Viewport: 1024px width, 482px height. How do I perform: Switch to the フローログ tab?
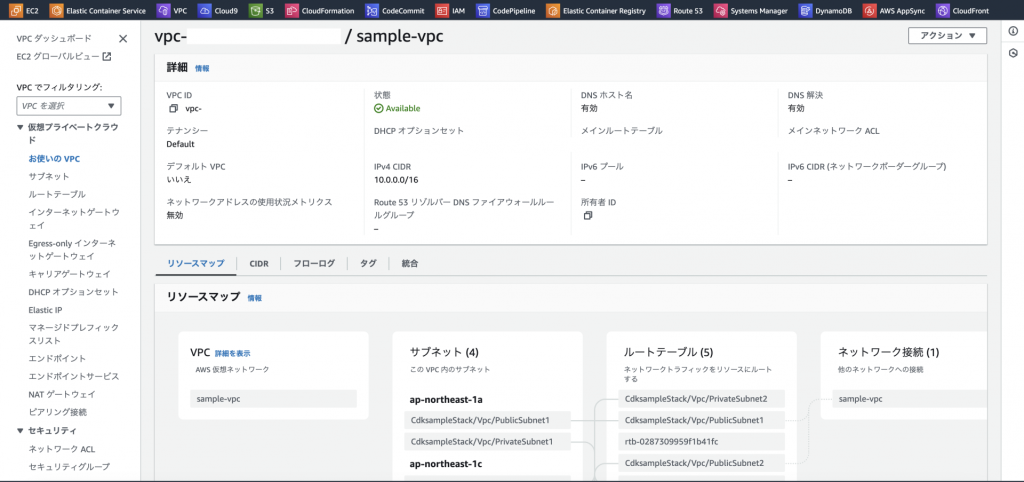[314, 263]
